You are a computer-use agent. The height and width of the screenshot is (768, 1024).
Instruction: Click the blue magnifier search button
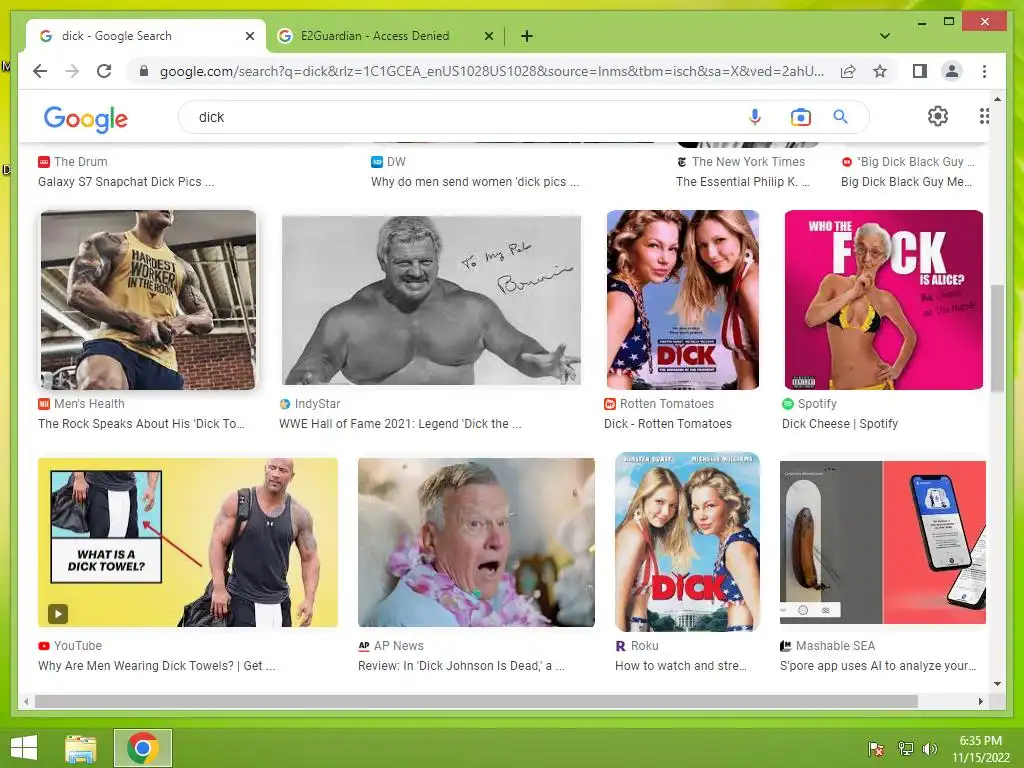[x=840, y=117]
